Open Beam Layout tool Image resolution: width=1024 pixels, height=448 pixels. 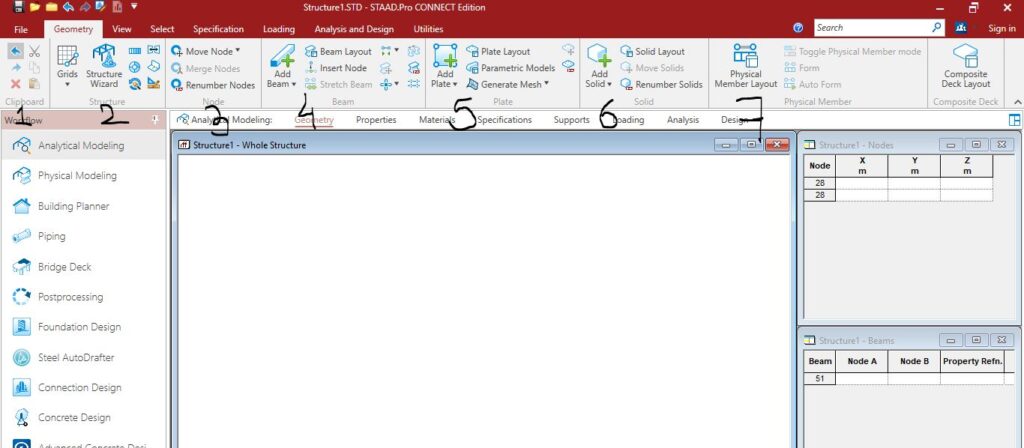338,52
